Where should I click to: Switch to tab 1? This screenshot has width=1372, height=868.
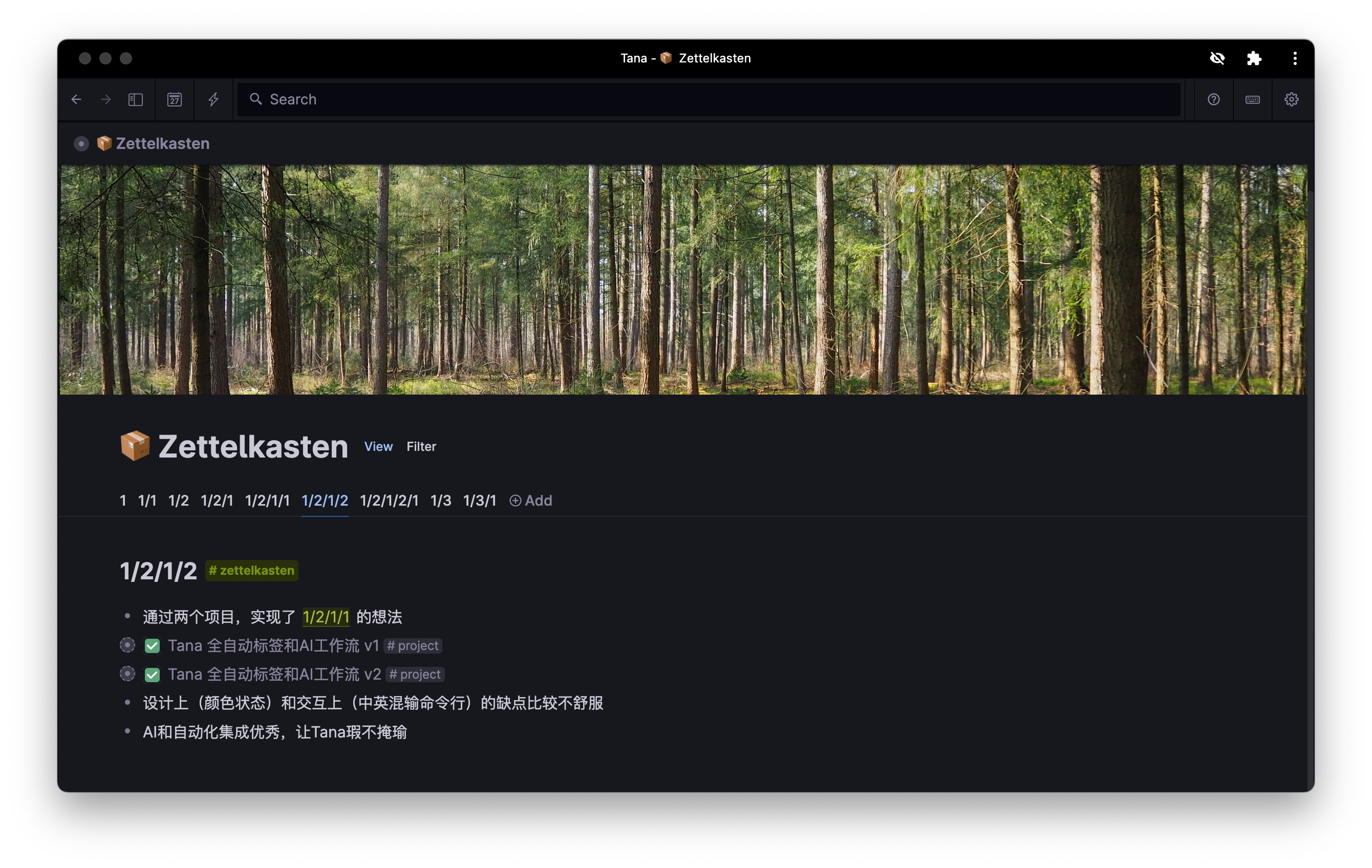pyautogui.click(x=122, y=501)
